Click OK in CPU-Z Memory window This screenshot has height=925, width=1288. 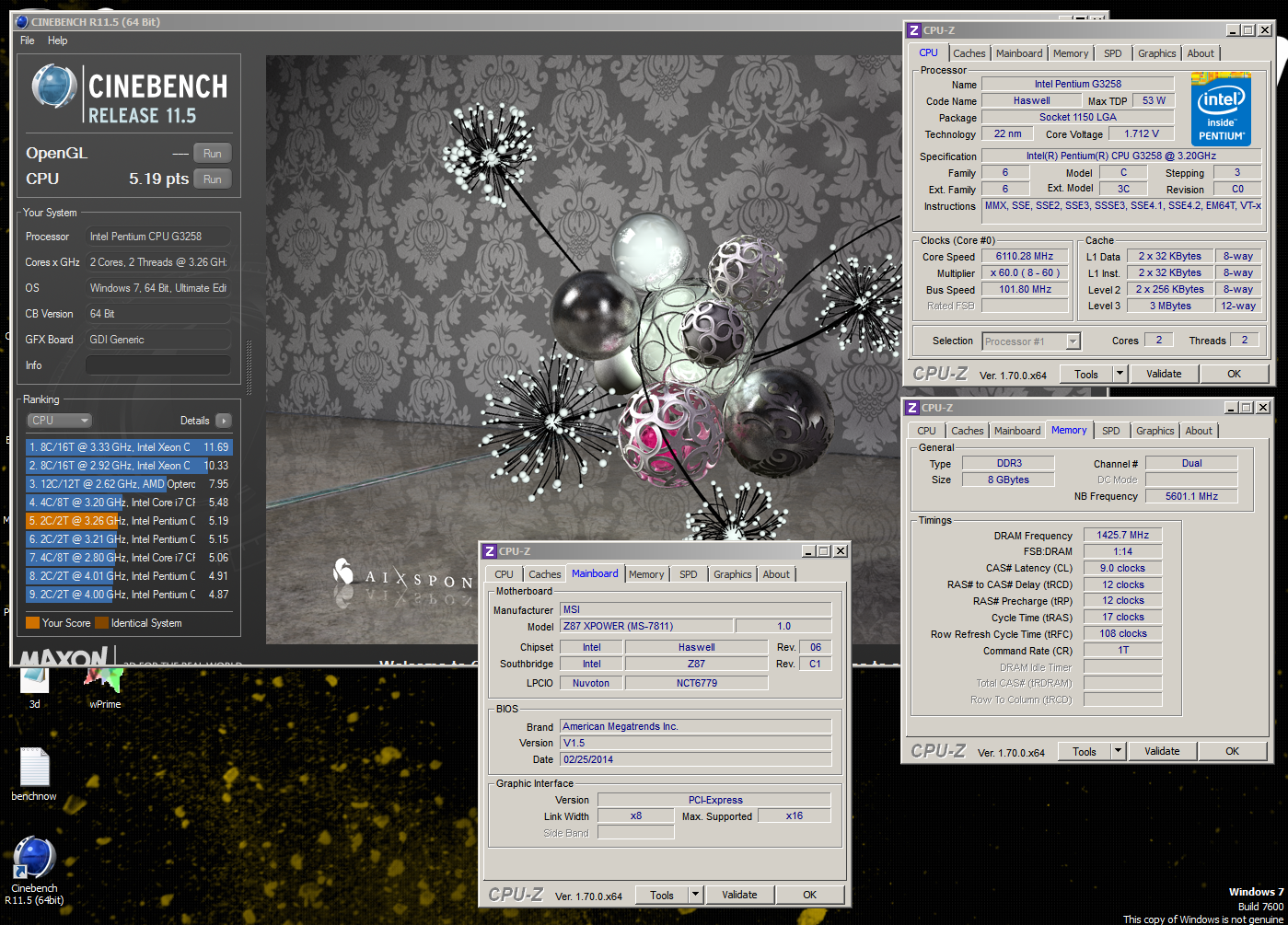[x=1232, y=751]
